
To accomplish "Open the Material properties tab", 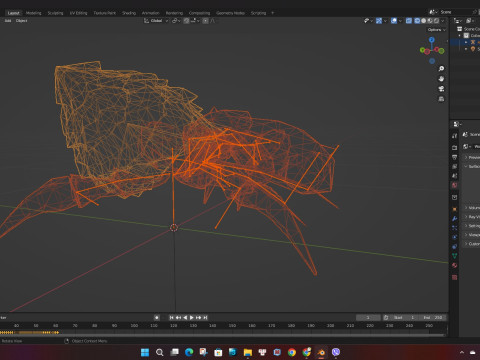I will 454,265.
